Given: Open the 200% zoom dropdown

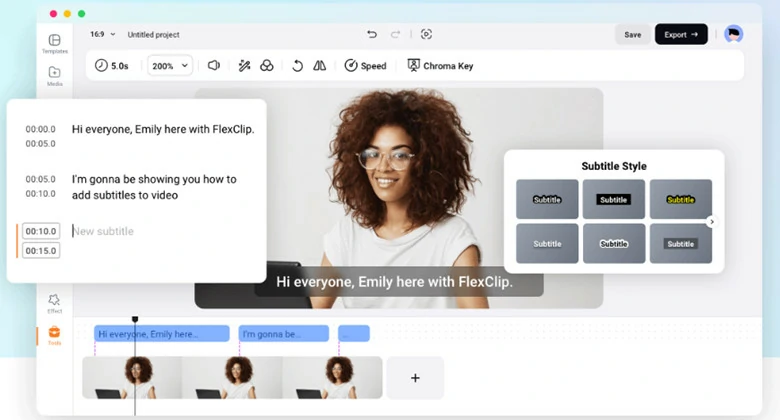Looking at the screenshot, I should (170, 66).
